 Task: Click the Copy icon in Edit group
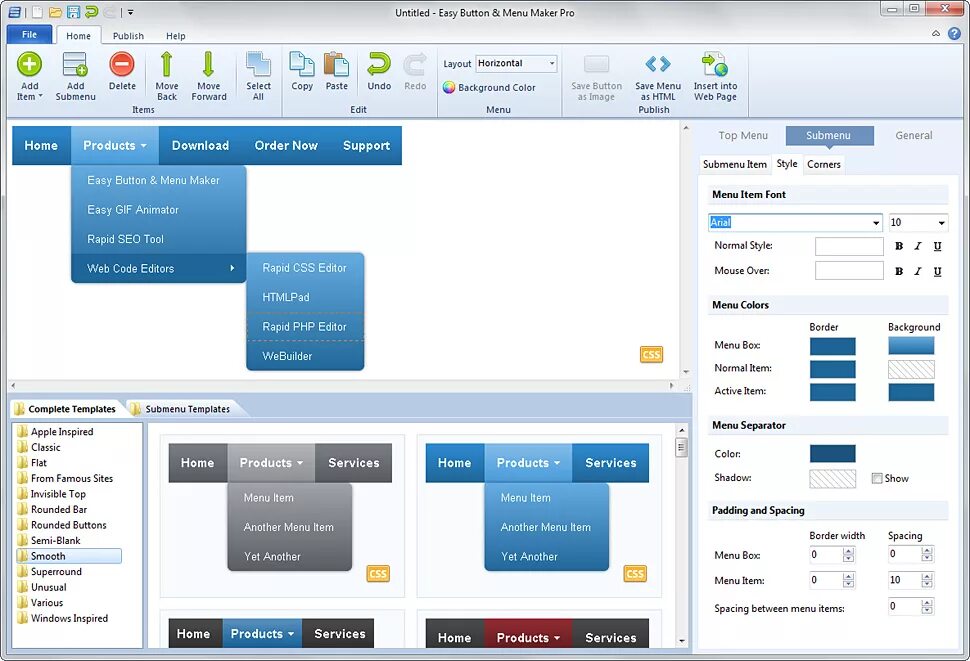[302, 64]
